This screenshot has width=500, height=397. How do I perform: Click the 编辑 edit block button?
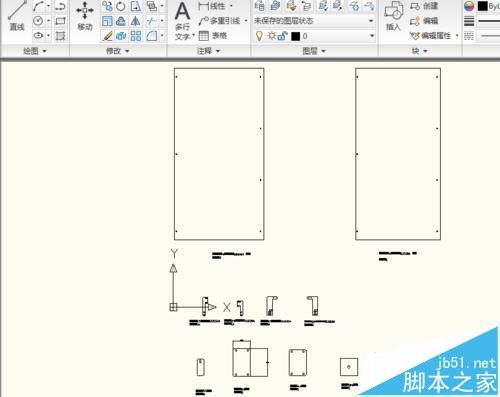[424, 21]
